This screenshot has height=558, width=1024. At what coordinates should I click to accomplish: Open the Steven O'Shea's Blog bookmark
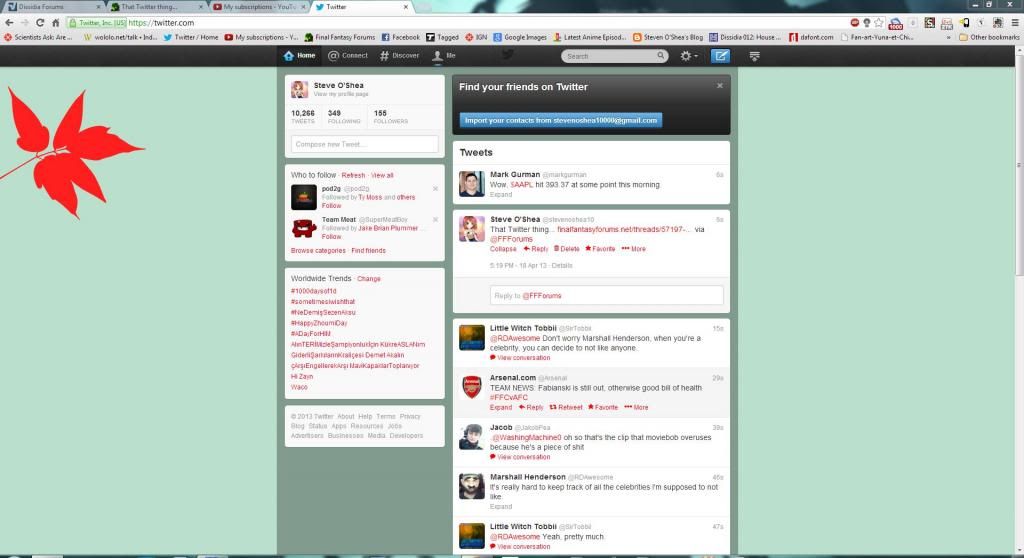tap(667, 37)
